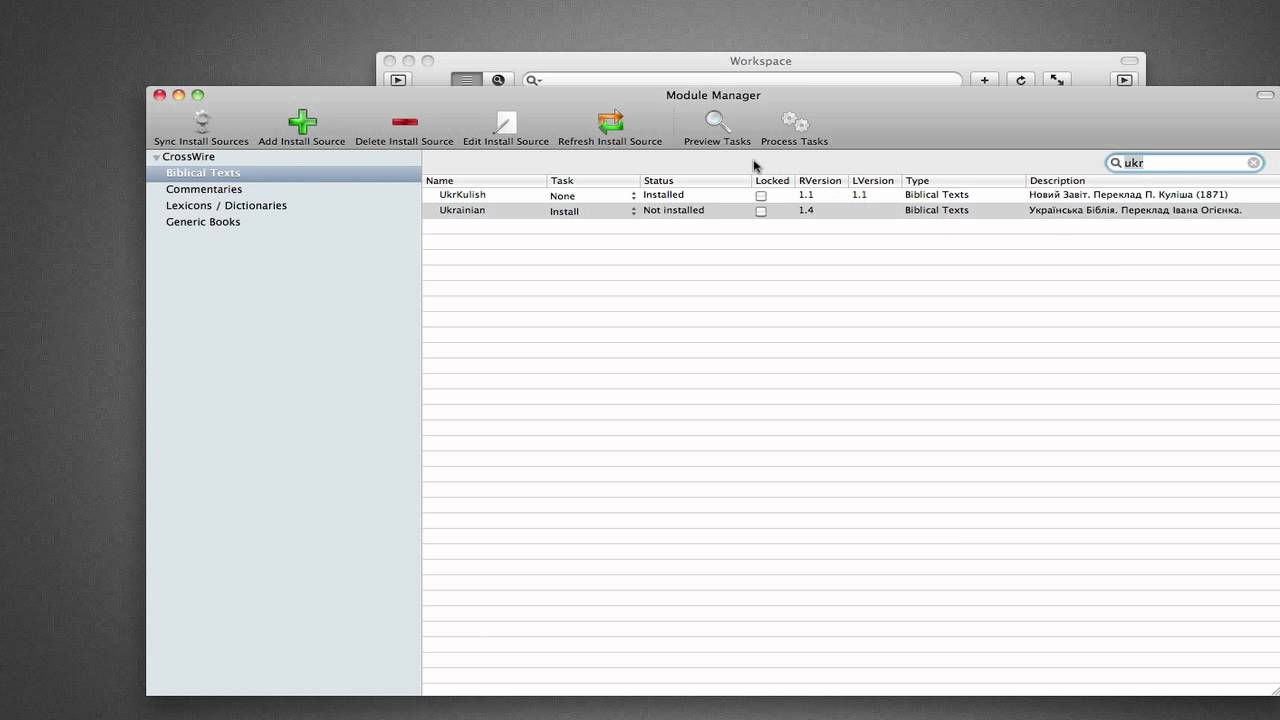This screenshot has width=1280, height=720.
Task: Click Module Manager toolbar toggle pill
Action: (1265, 95)
